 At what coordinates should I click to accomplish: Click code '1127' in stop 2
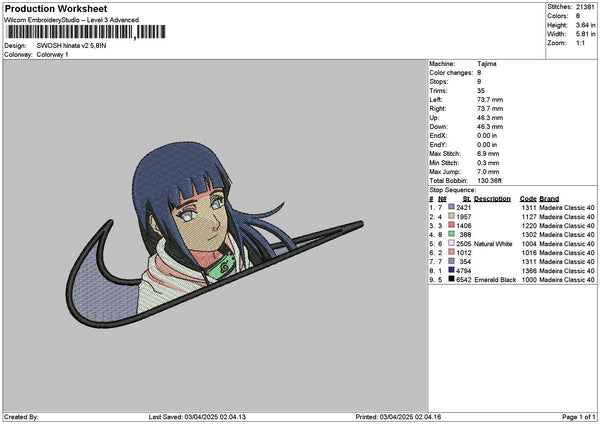coord(529,217)
